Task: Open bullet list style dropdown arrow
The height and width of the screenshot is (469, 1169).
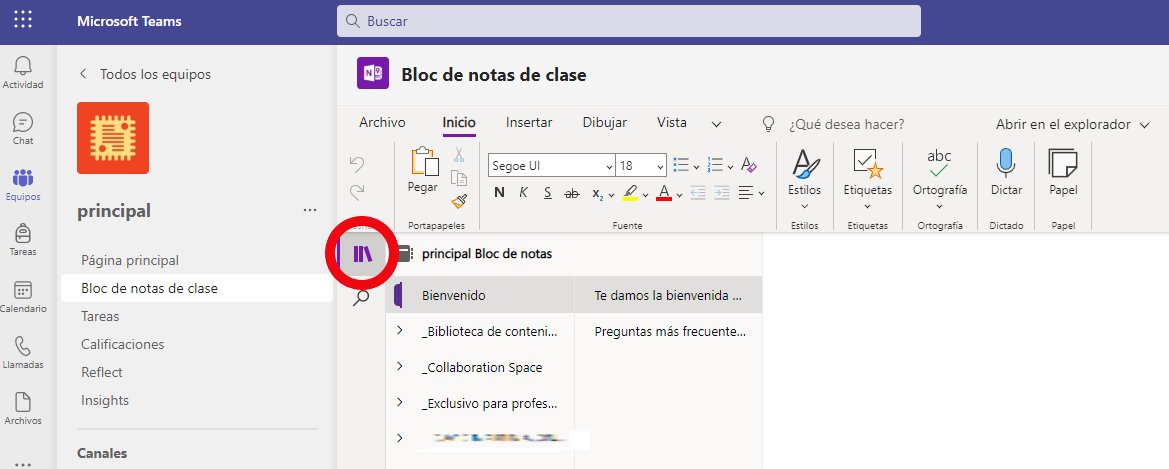Action: tap(696, 166)
